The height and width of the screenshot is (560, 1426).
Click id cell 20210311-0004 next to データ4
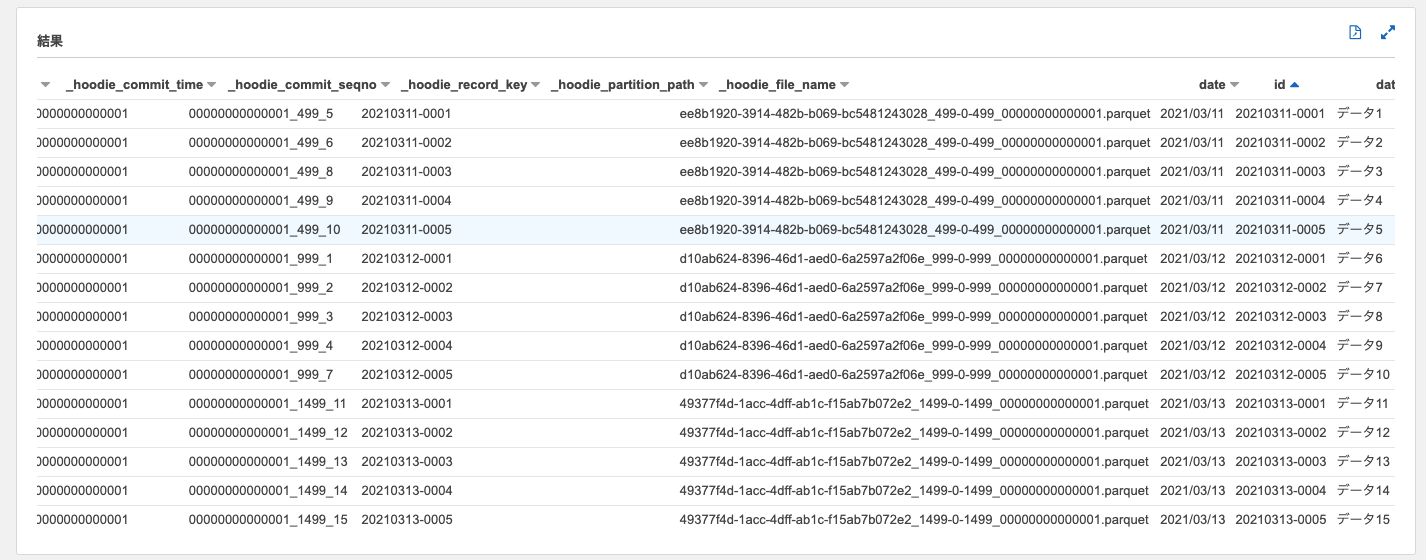coord(1281,201)
